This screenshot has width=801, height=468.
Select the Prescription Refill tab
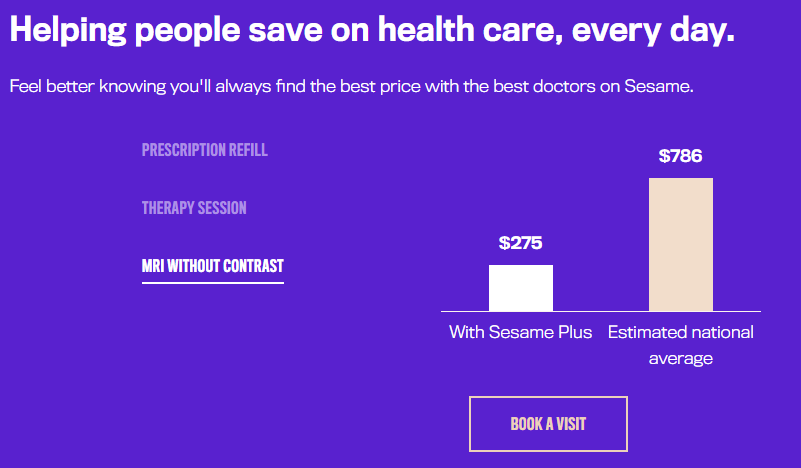[204, 150]
